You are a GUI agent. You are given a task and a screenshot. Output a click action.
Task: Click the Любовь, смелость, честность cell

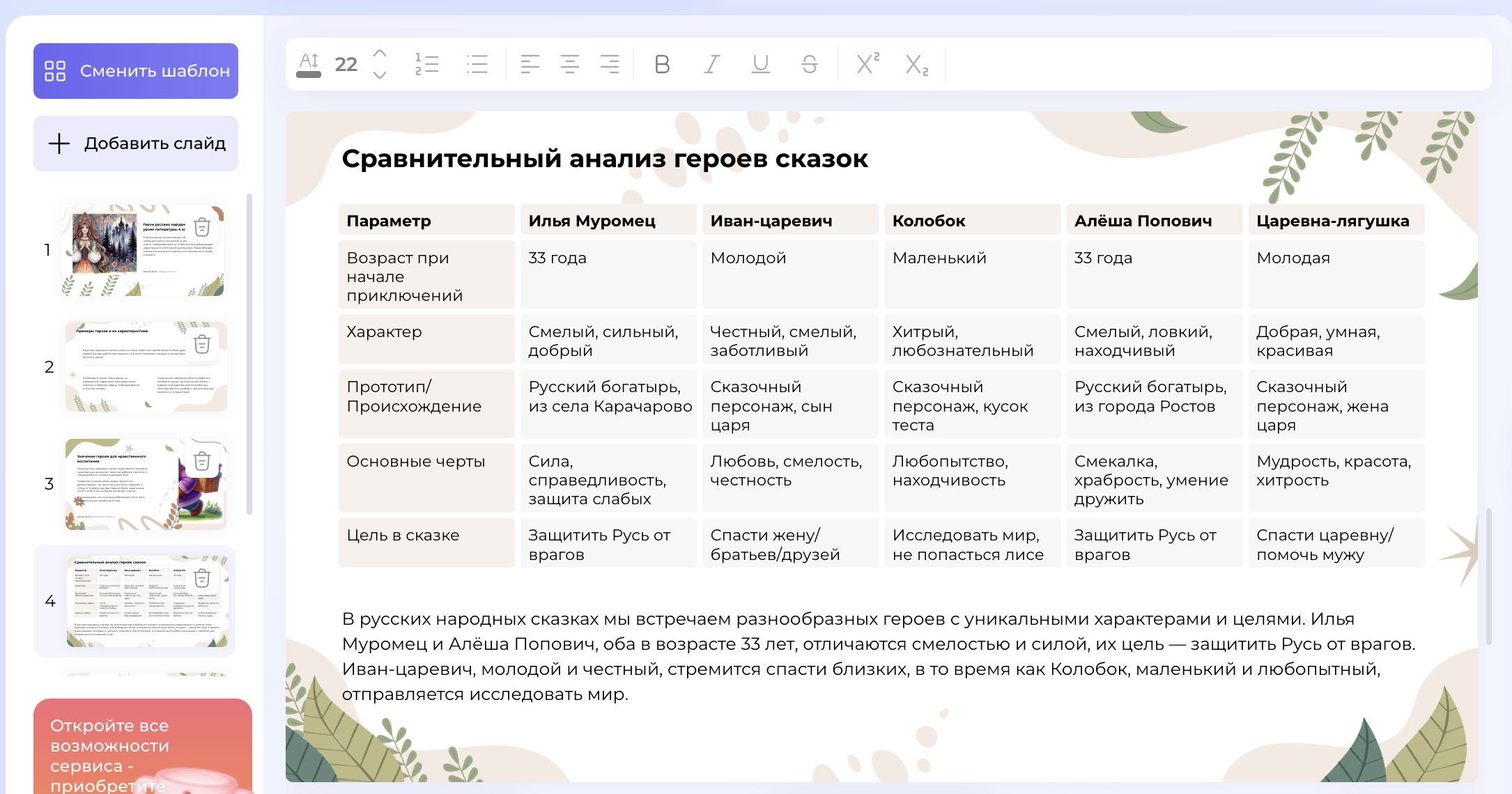[790, 478]
